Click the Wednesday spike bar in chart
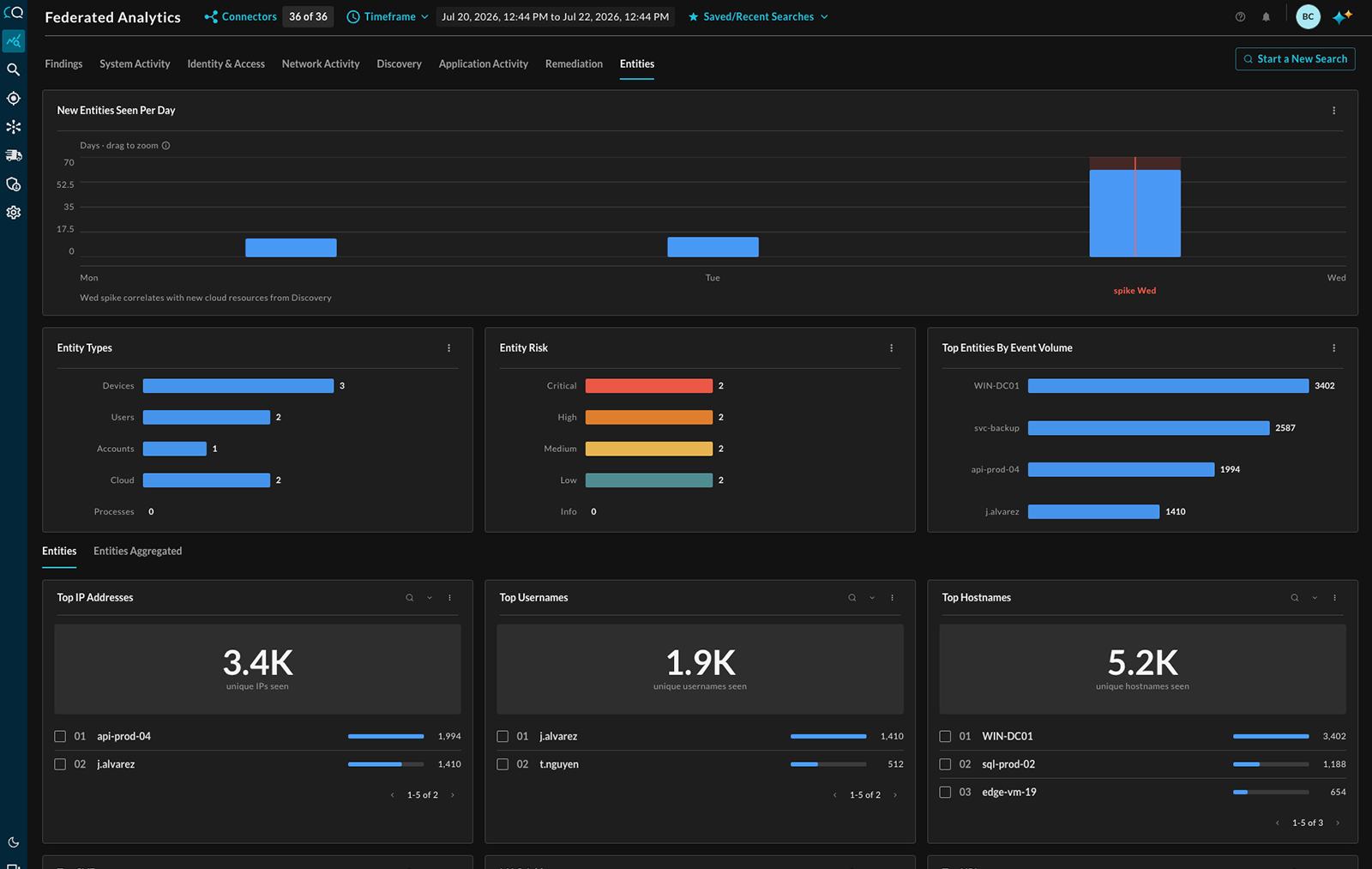The width and height of the screenshot is (1372, 869). pos(1134,213)
